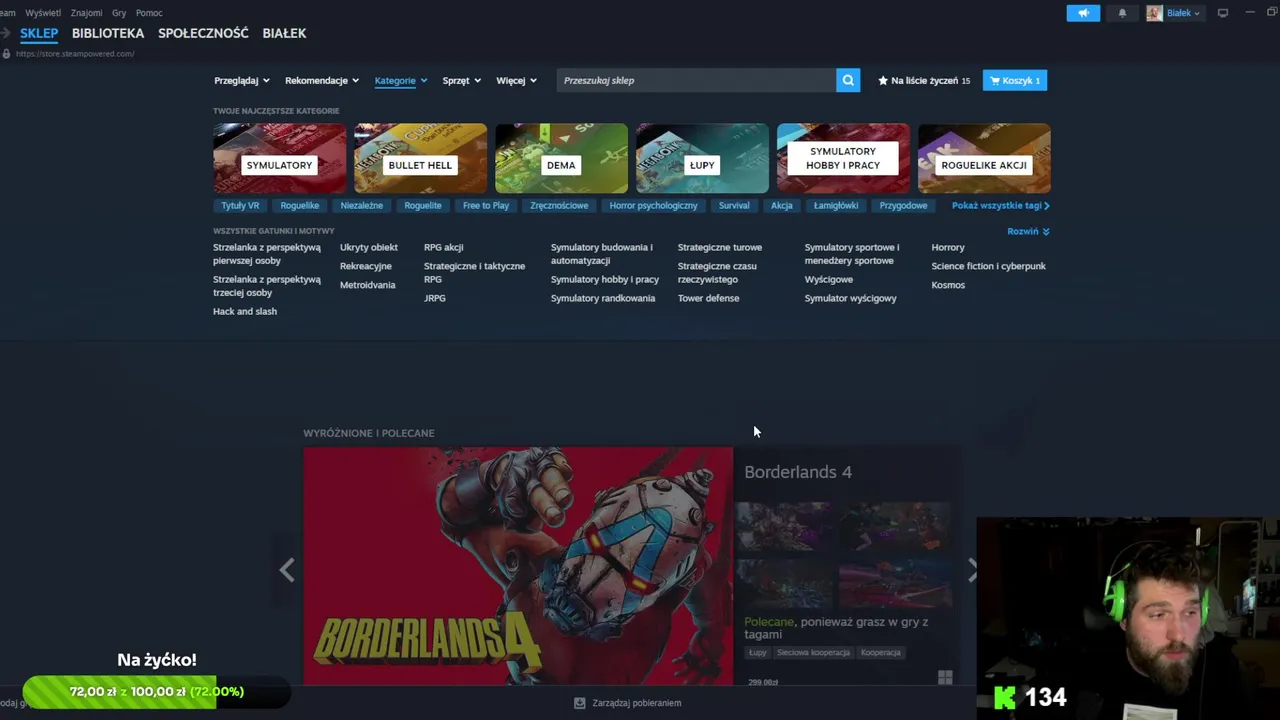The width and height of the screenshot is (1280, 720).
Task: Click the big picture mode monitor icon
Action: (x=1222, y=13)
